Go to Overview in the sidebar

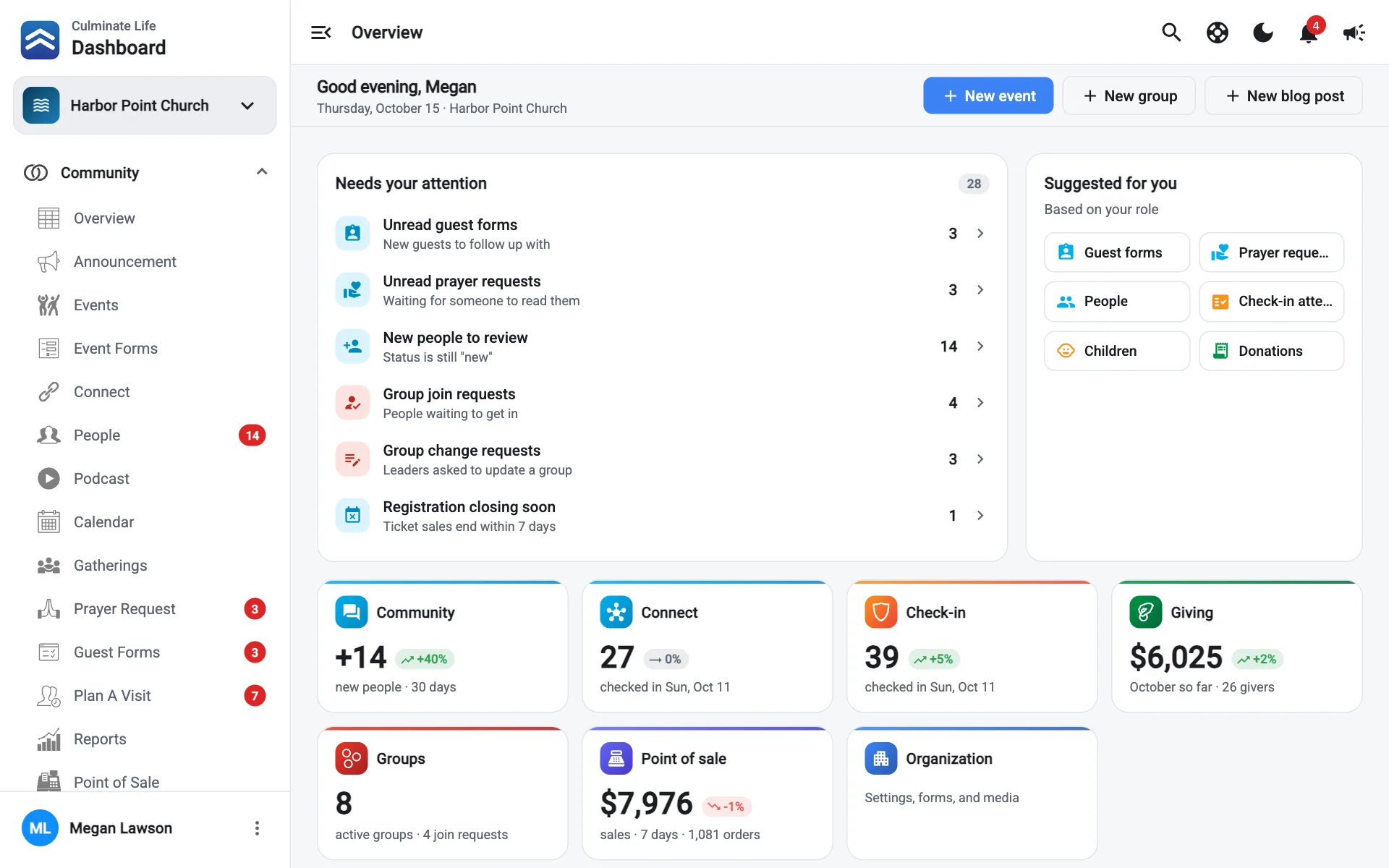(x=145, y=218)
